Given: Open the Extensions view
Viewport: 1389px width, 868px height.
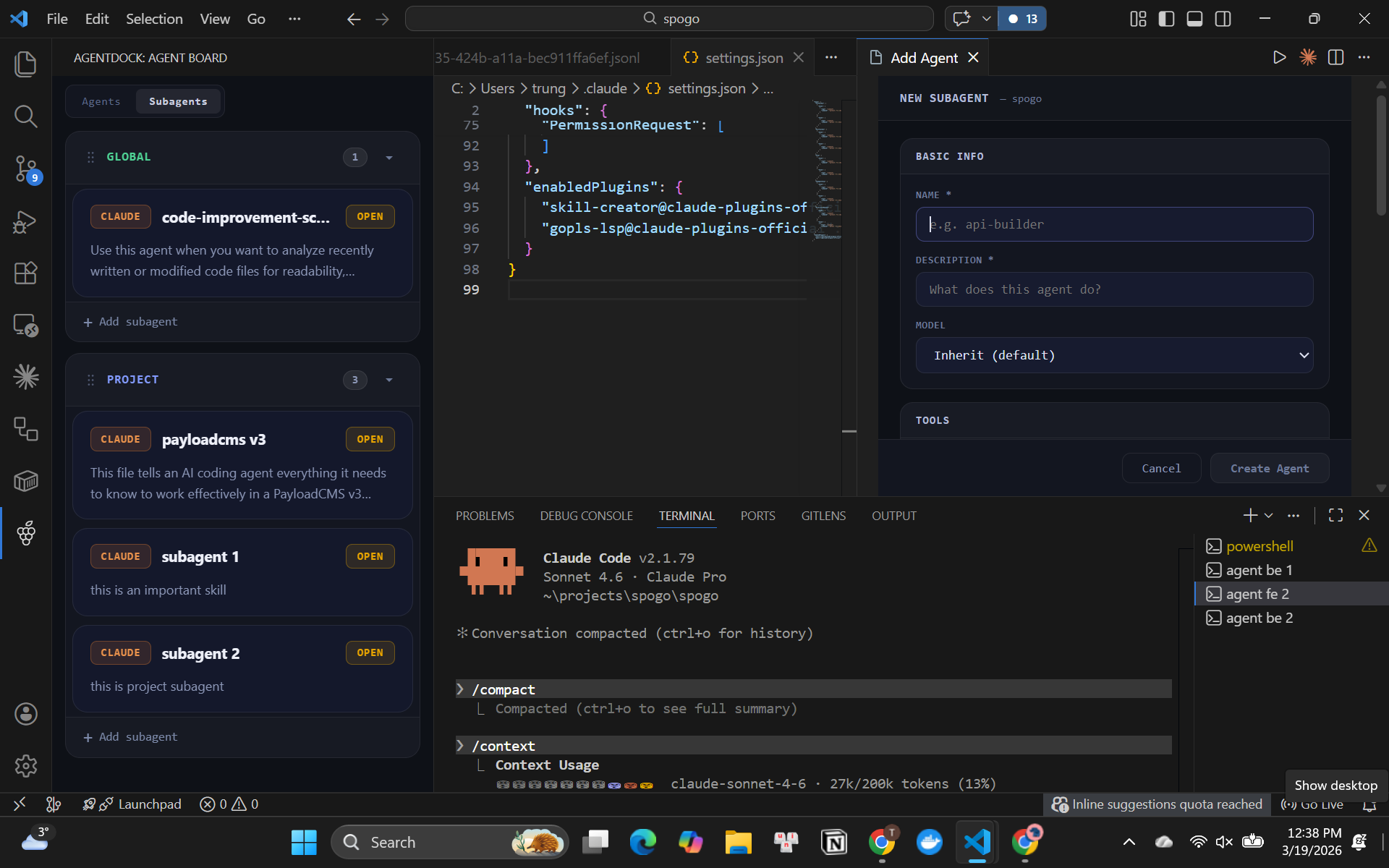Looking at the screenshot, I should pos(26,273).
